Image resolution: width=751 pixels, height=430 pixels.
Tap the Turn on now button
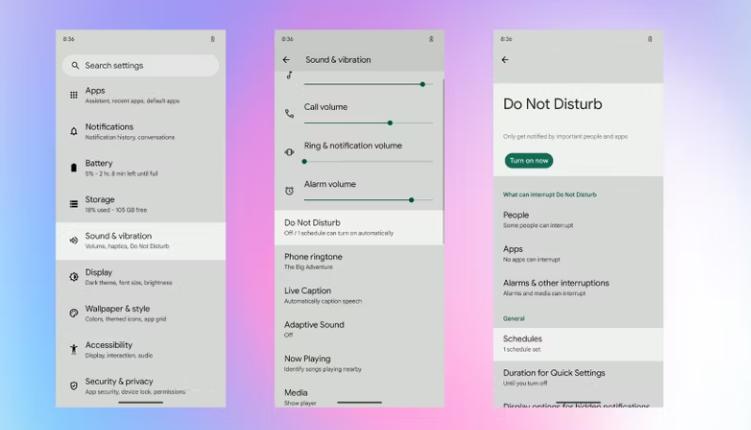[529, 160]
